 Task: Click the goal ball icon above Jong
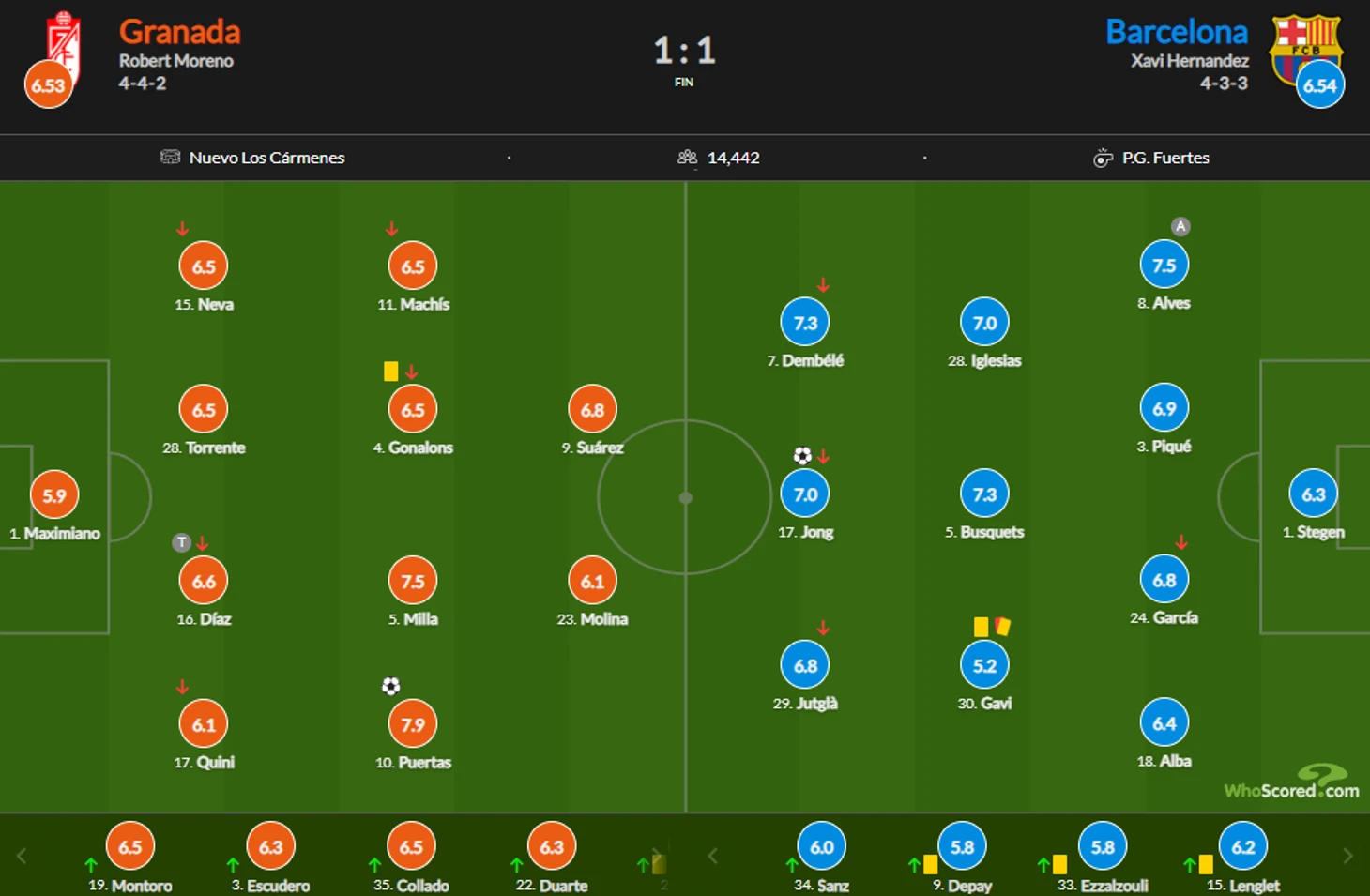point(802,456)
